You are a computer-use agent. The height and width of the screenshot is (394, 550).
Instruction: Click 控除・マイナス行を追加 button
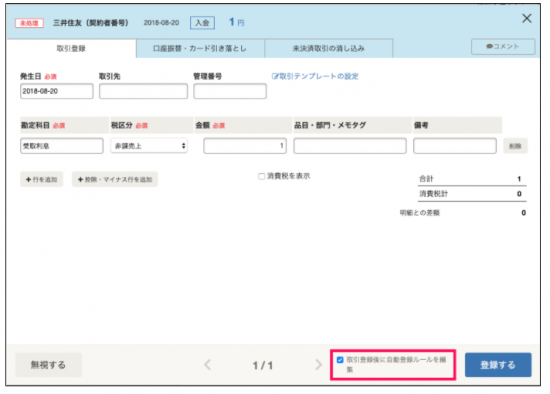coord(115,179)
